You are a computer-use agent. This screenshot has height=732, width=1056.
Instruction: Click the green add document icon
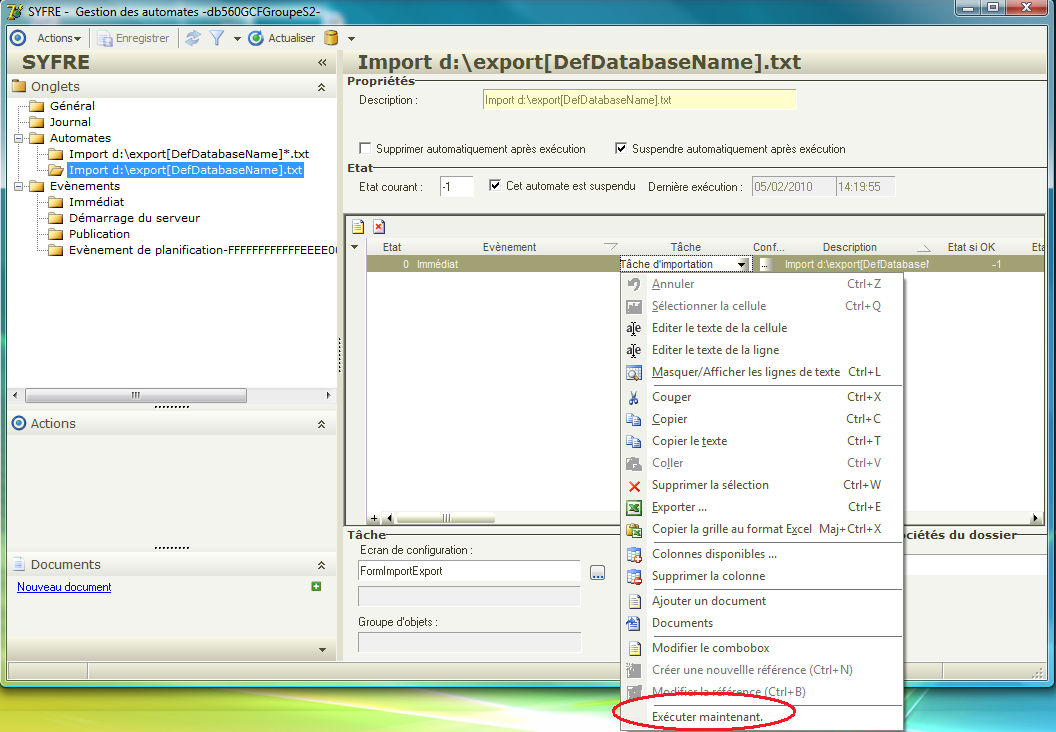coord(316,587)
